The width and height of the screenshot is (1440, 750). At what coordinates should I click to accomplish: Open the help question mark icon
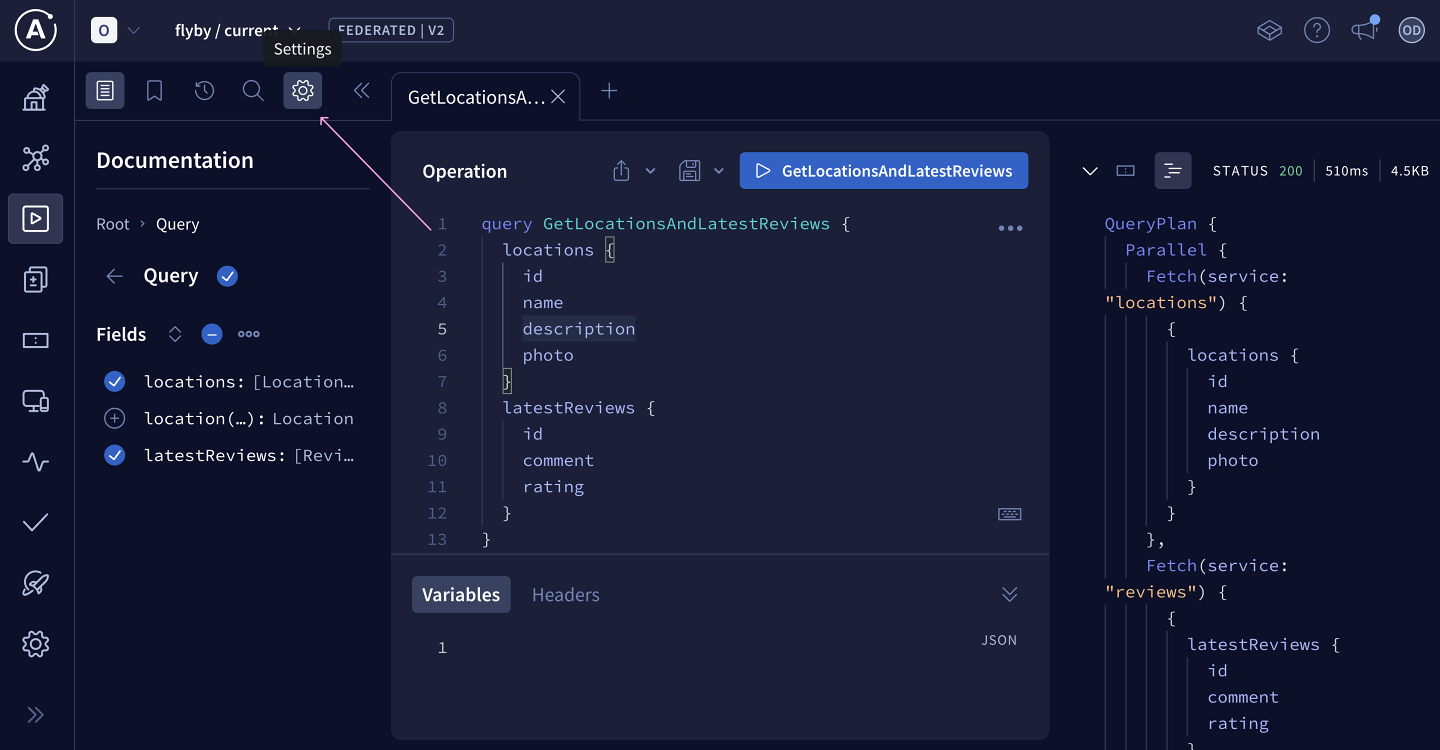(1317, 30)
